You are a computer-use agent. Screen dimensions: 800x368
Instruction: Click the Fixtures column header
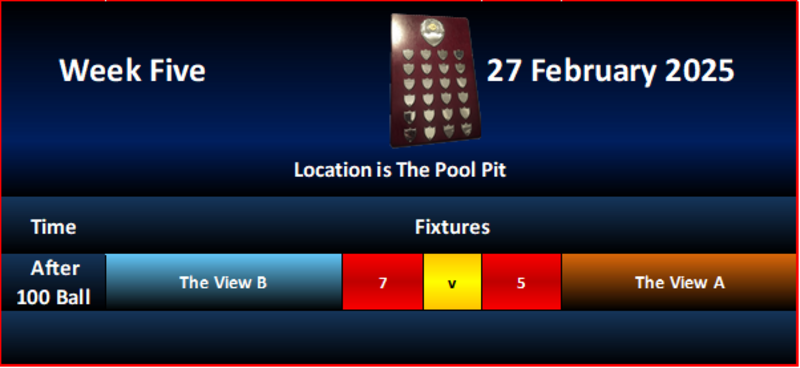point(453,227)
